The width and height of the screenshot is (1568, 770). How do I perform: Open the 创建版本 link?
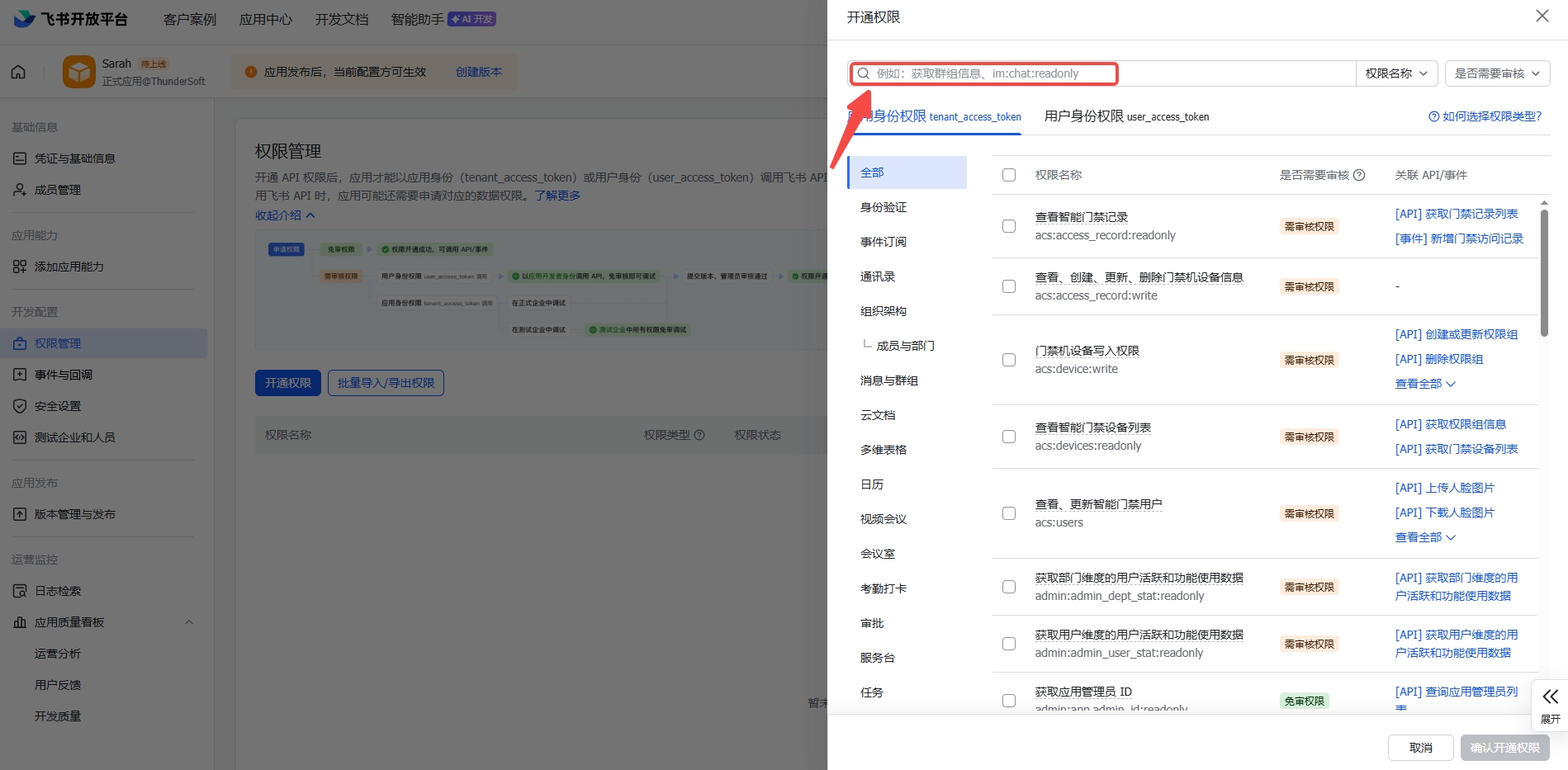tap(479, 72)
